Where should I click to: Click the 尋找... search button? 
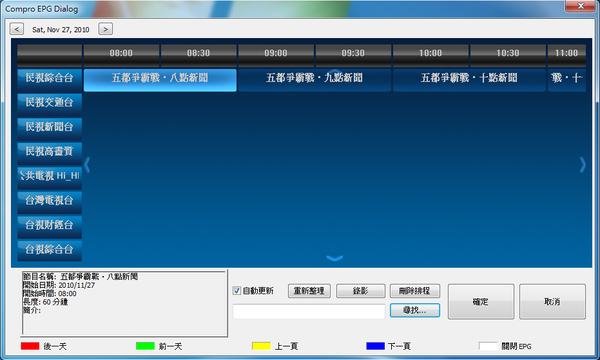pos(415,310)
